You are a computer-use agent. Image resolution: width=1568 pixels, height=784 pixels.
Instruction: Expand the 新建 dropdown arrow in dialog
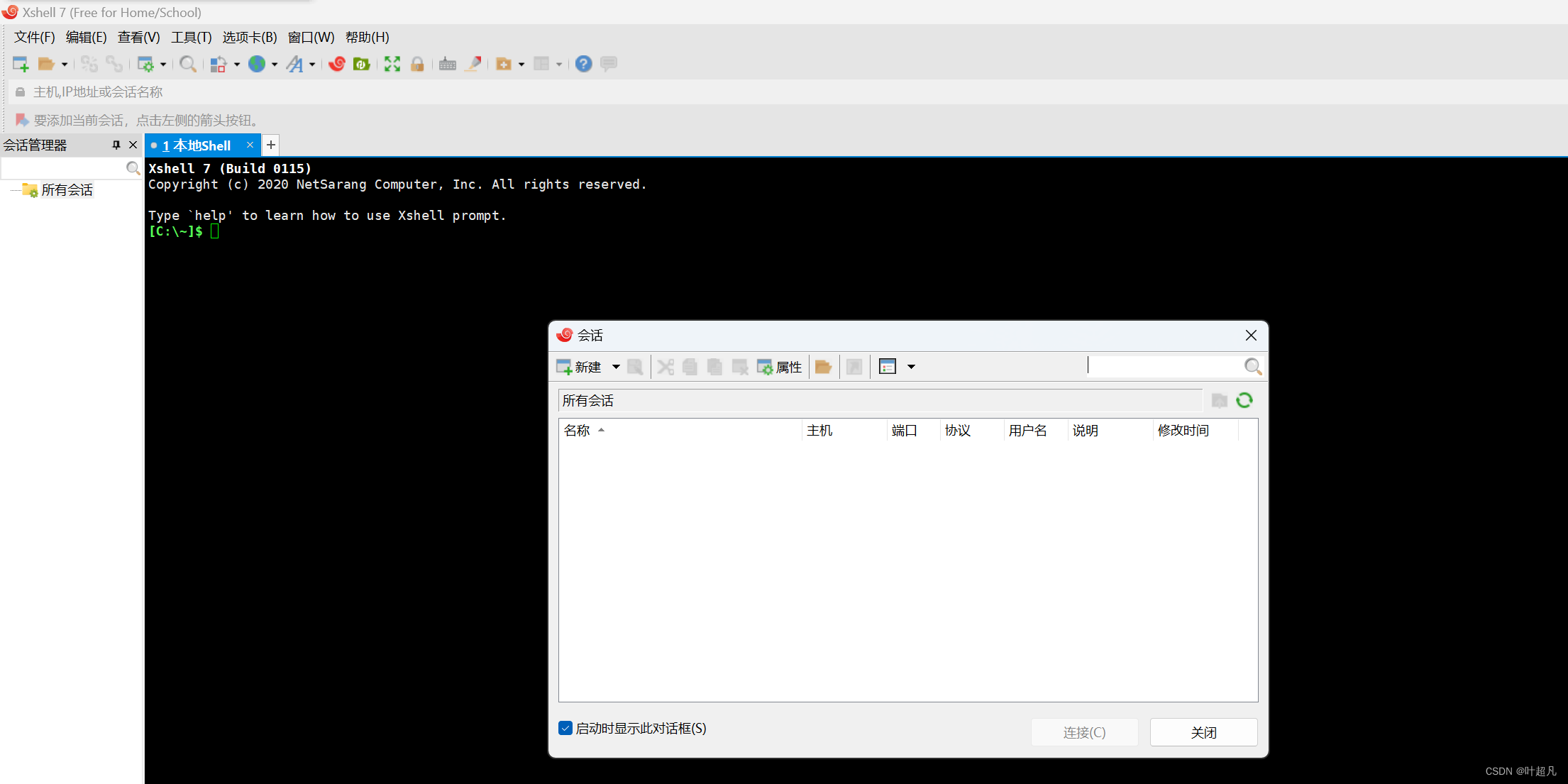point(616,367)
